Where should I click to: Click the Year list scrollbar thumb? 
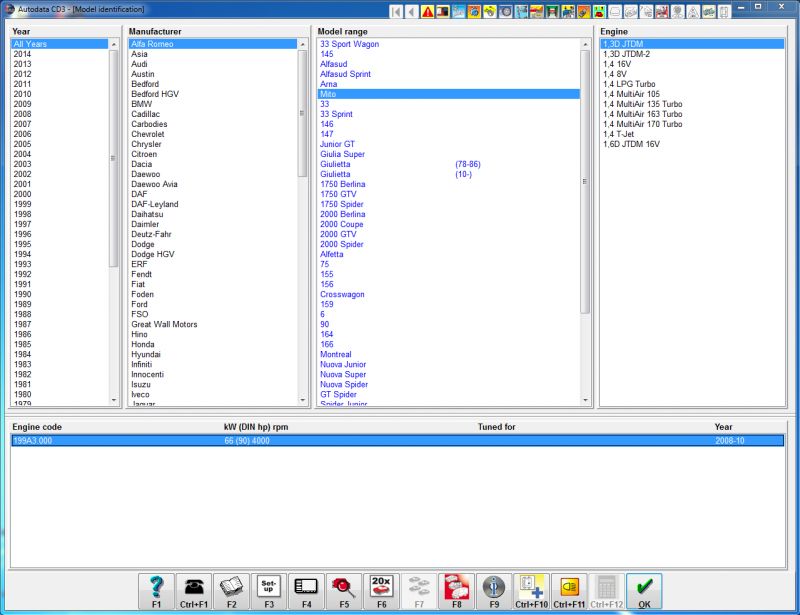114,158
